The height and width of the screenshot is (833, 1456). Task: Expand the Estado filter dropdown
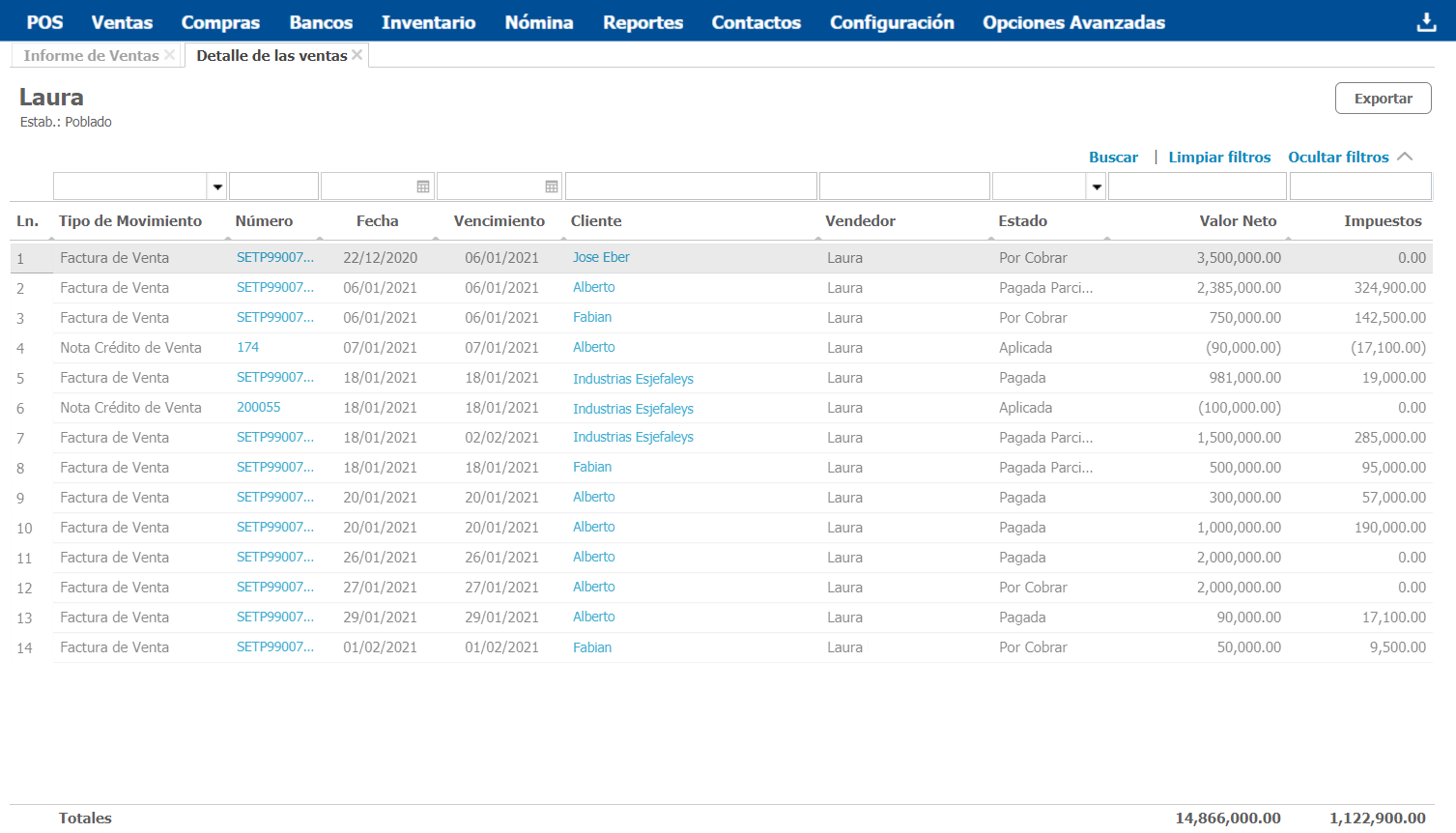tap(1097, 187)
